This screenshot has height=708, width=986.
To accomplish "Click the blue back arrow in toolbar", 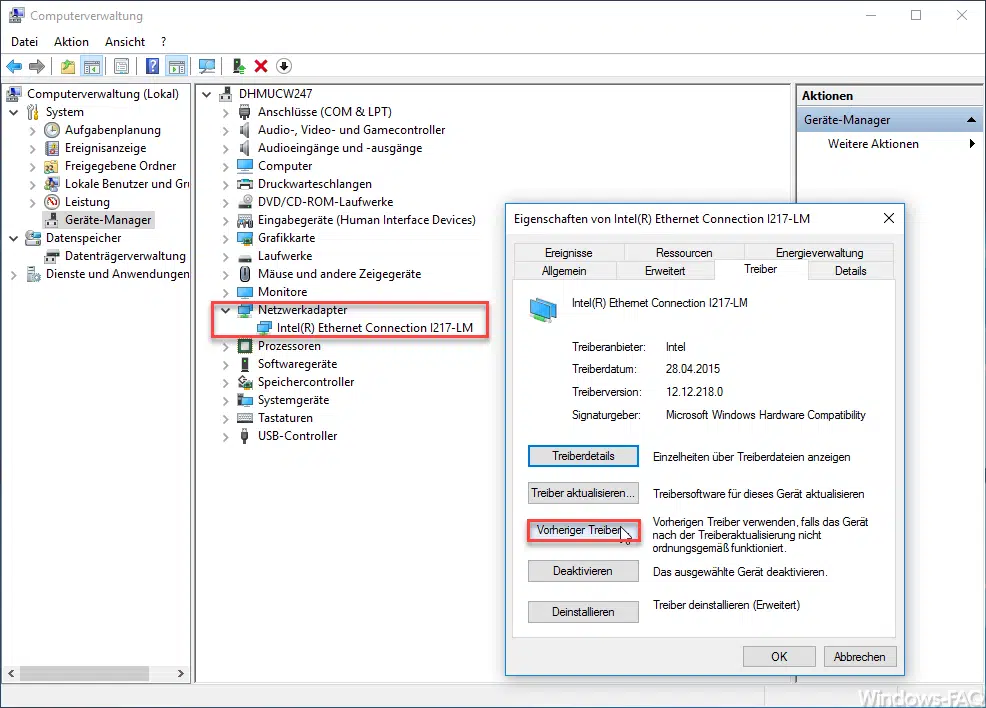I will (14, 66).
